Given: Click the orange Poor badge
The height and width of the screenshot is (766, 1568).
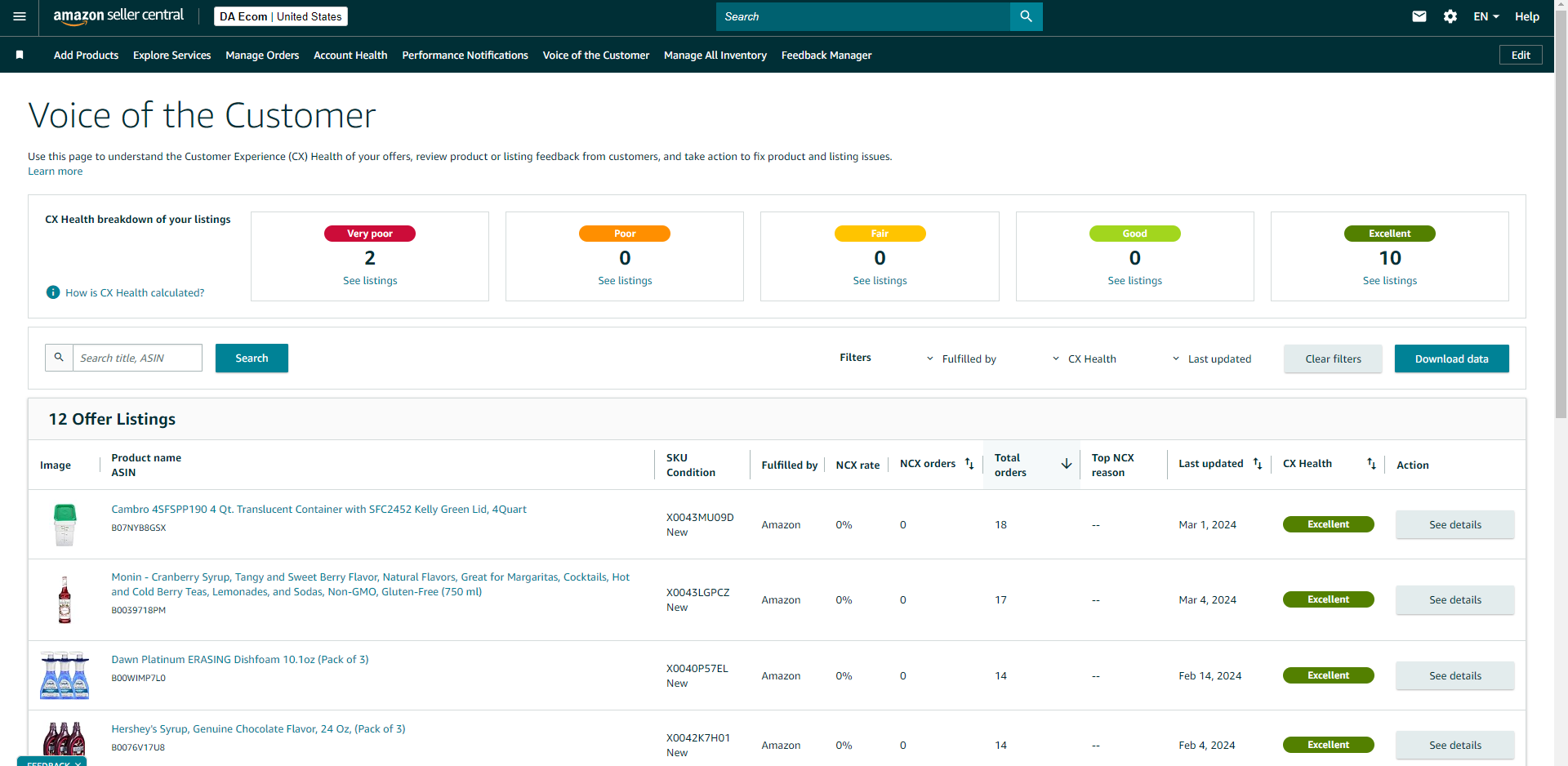Looking at the screenshot, I should (x=625, y=234).
